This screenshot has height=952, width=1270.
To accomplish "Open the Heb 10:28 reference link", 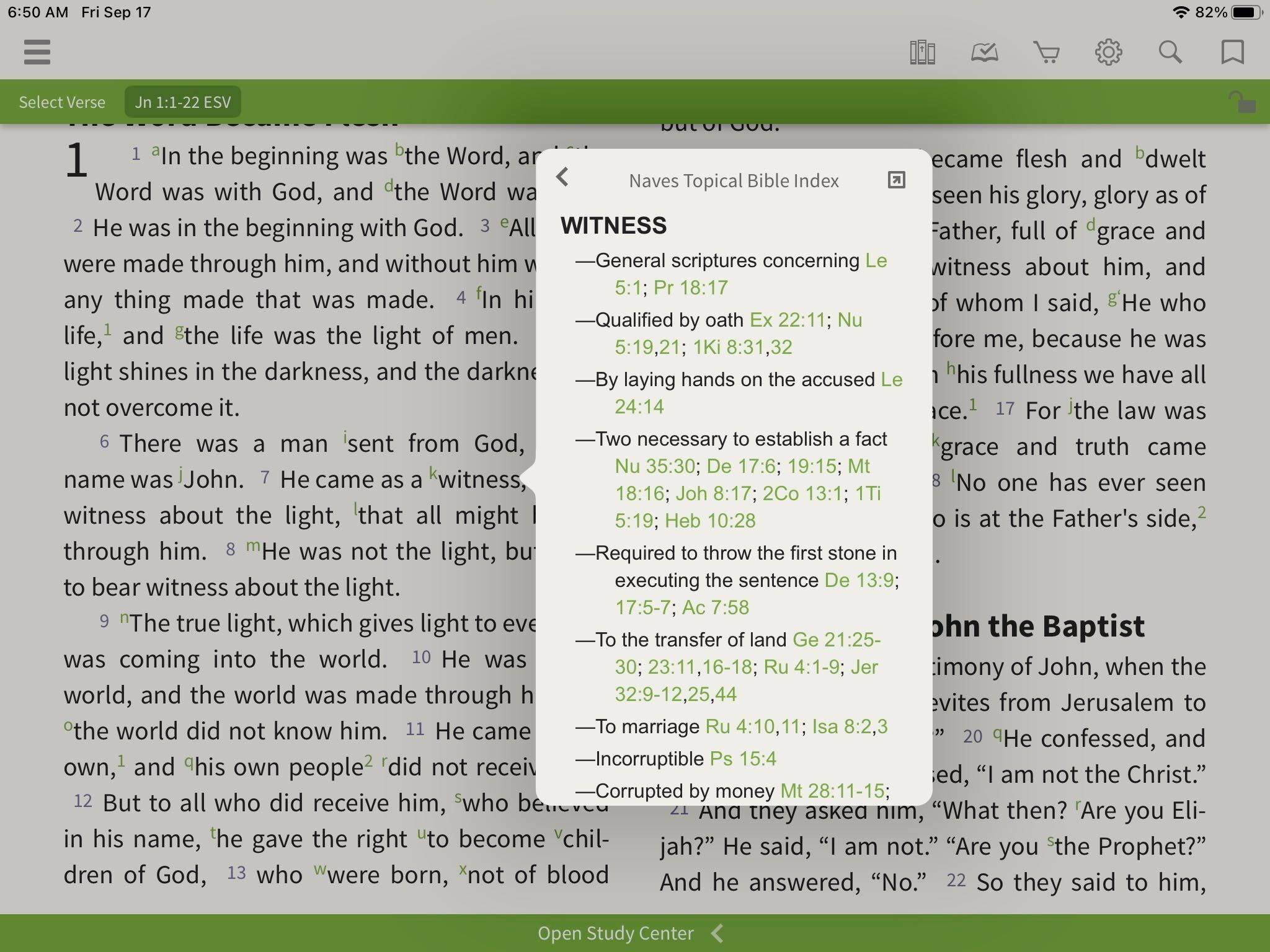I will tap(710, 521).
